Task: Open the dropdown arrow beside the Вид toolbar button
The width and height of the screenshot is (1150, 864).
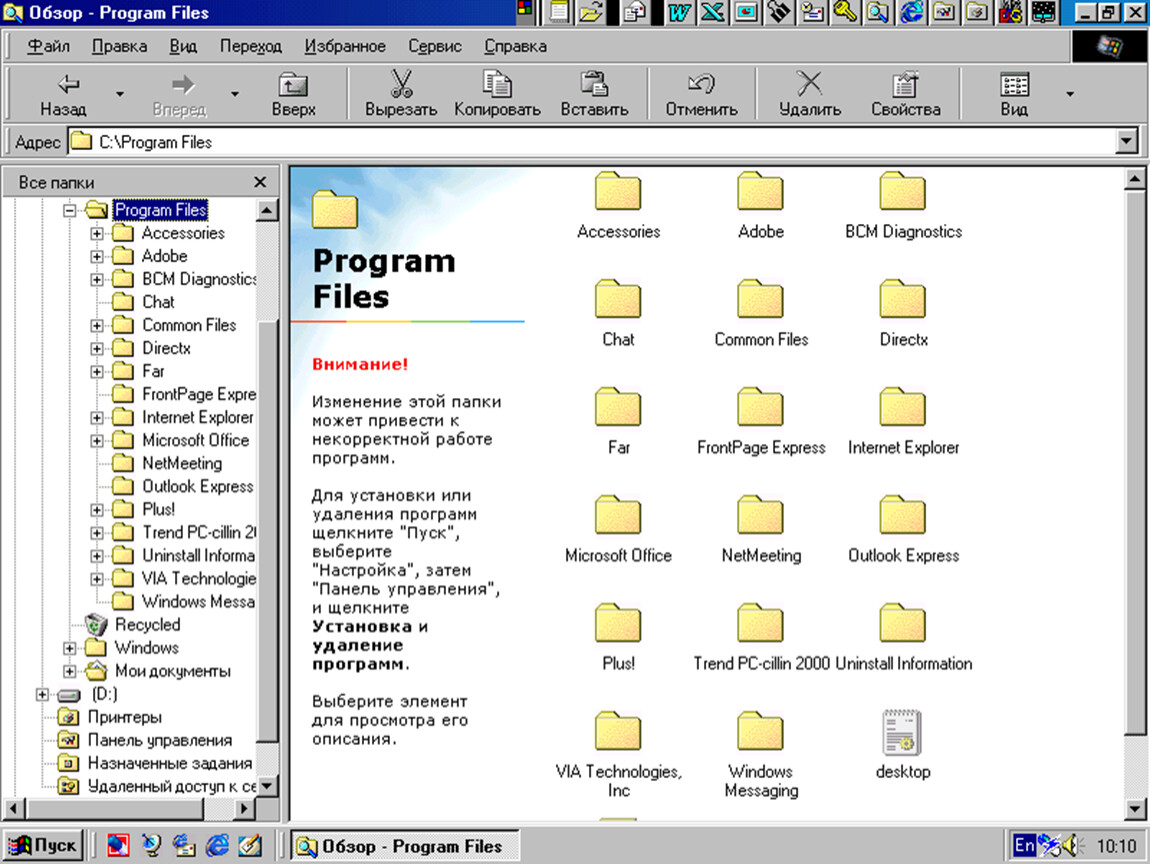Action: tap(1070, 95)
